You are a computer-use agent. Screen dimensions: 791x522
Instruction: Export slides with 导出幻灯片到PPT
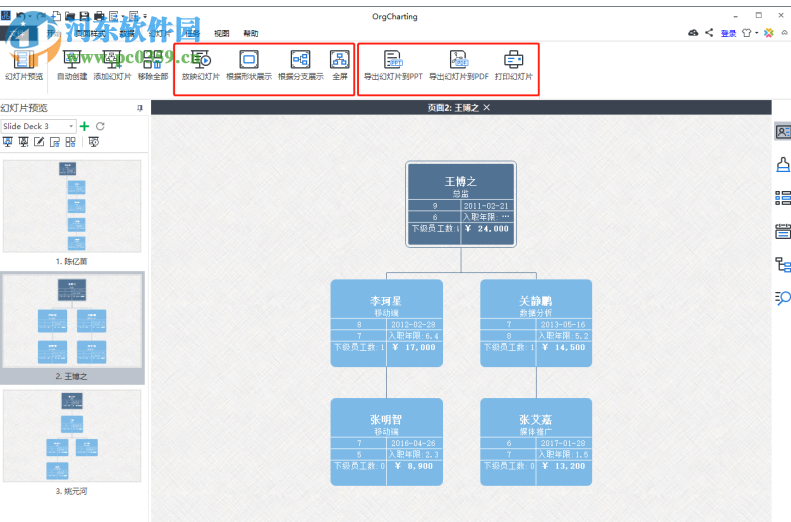[393, 66]
